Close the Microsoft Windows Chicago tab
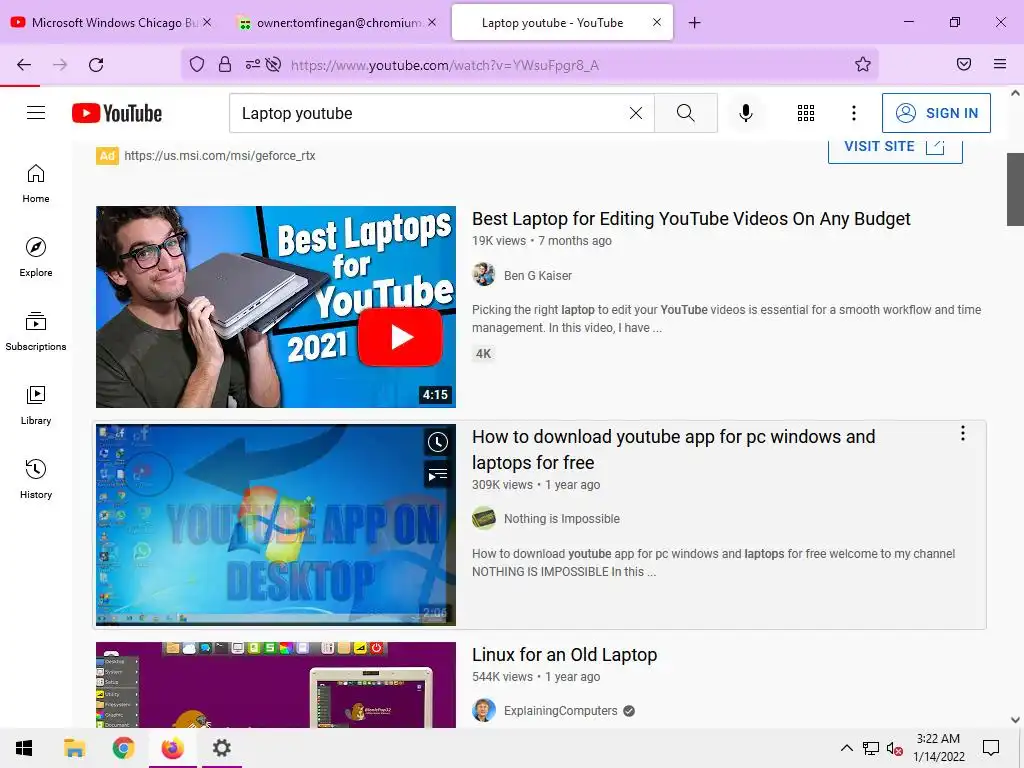1024x768 pixels. click(207, 22)
